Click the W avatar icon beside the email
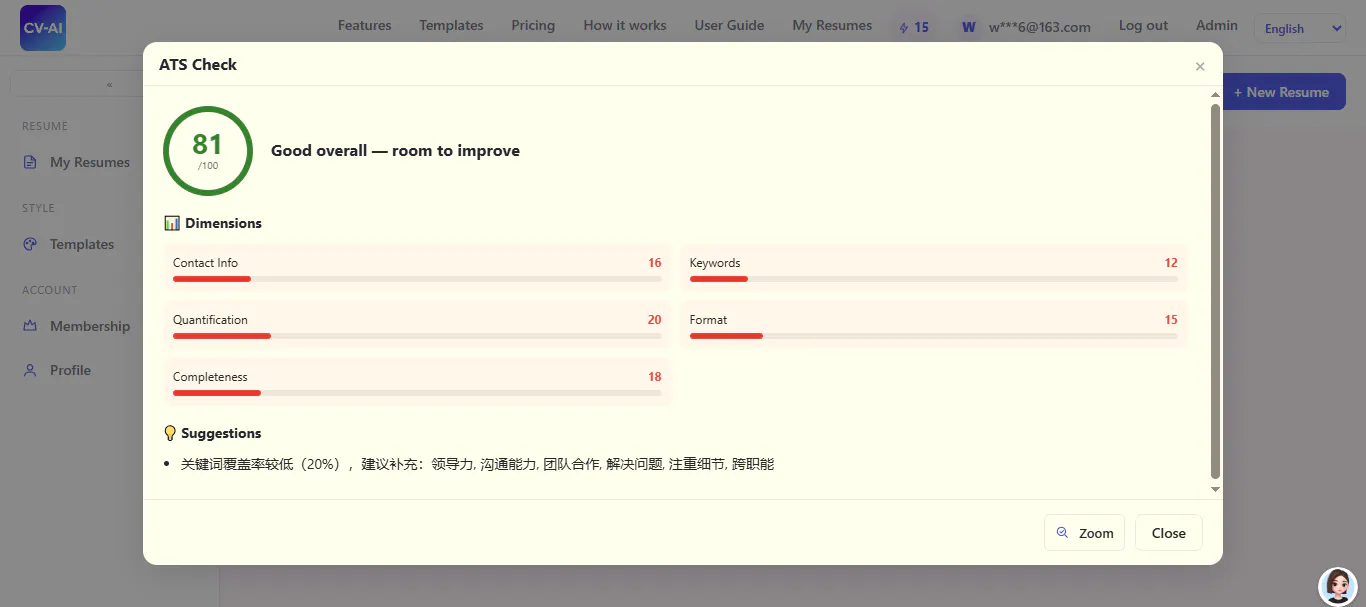 coord(968,27)
